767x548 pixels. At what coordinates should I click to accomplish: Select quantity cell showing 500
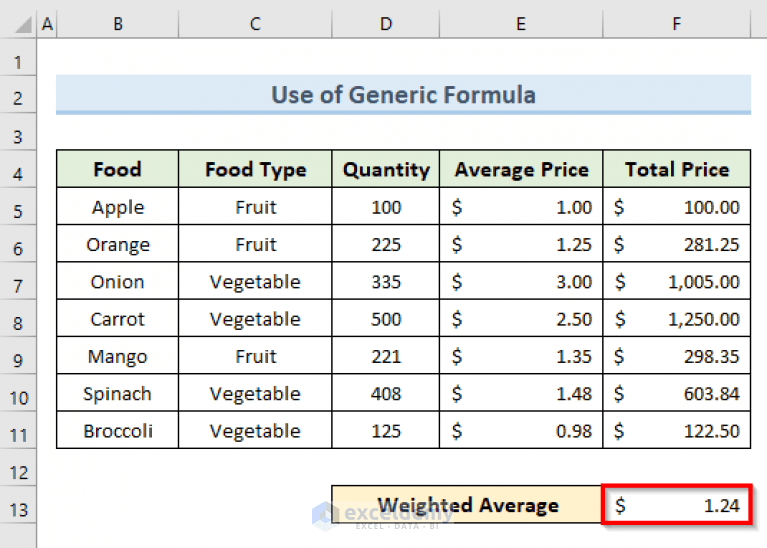(x=386, y=319)
